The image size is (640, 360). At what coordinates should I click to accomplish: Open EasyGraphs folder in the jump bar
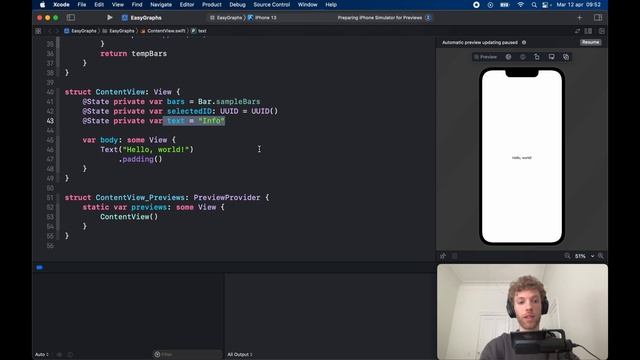(x=118, y=31)
